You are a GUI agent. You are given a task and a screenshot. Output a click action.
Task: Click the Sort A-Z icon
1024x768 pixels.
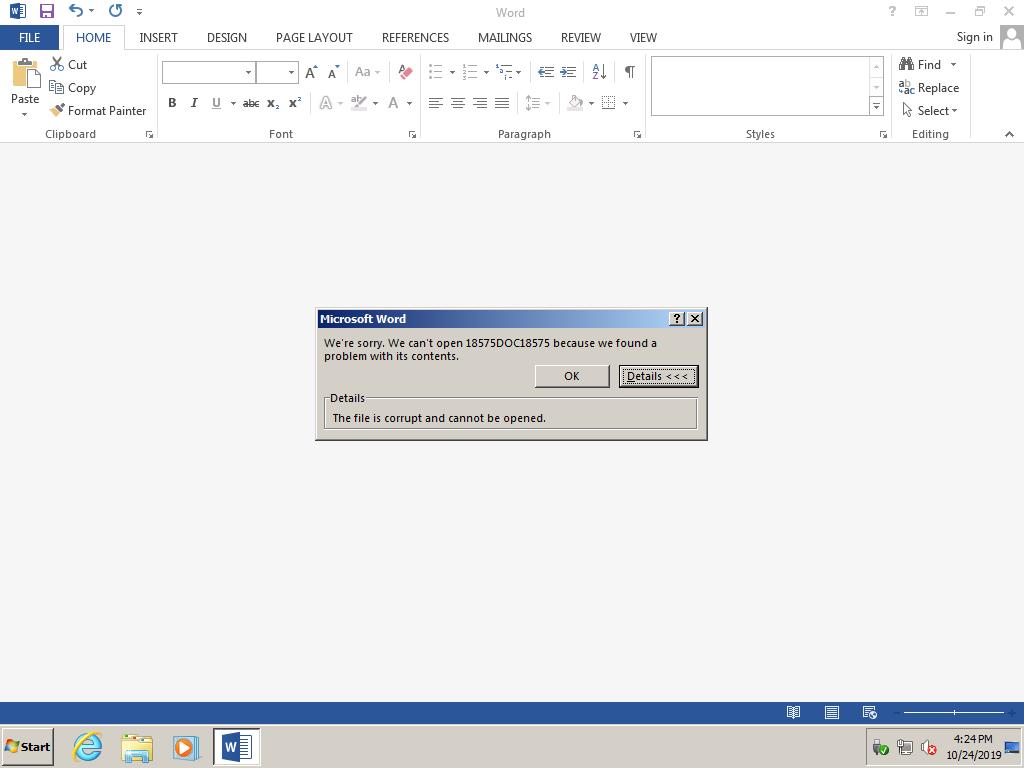coord(599,72)
